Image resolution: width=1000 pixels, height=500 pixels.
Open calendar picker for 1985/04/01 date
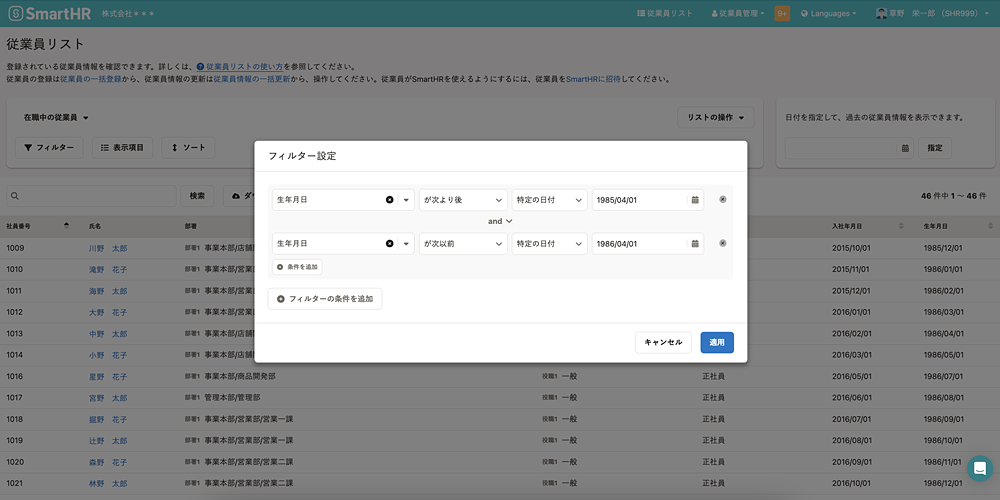(695, 200)
